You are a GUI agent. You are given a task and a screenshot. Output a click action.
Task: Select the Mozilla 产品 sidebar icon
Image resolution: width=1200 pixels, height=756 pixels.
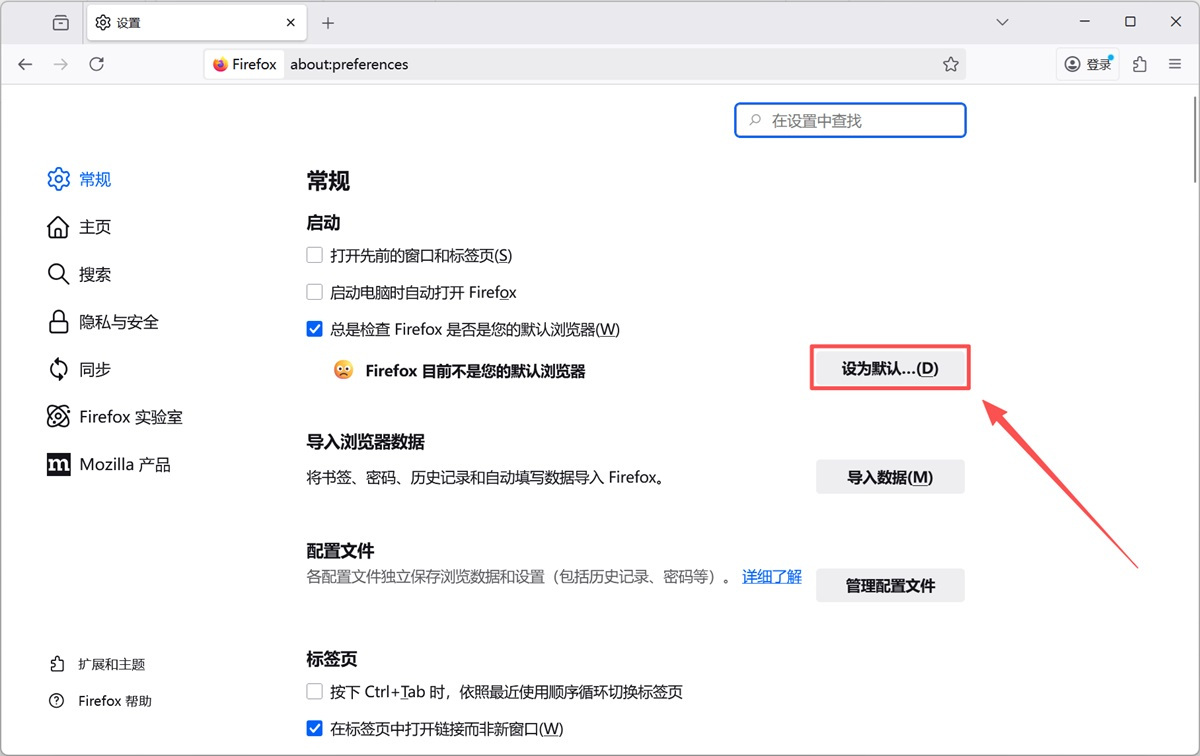coord(57,464)
